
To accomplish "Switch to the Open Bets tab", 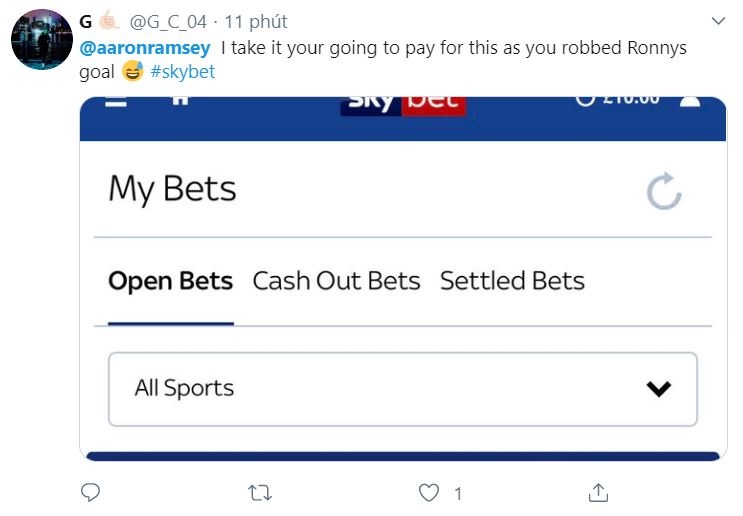I will point(170,282).
